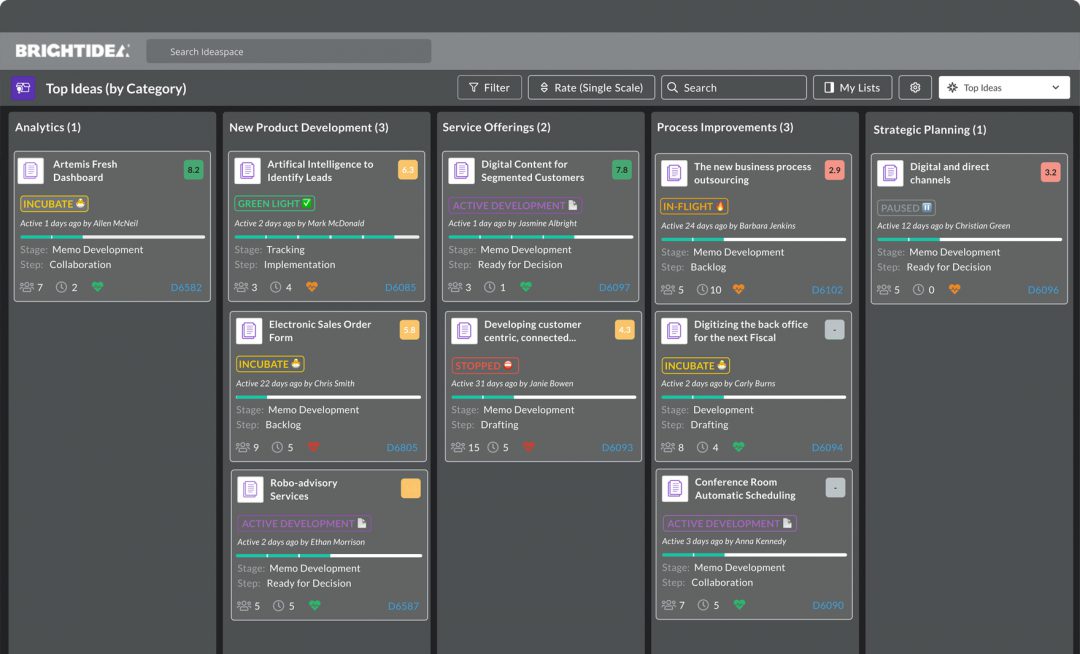This screenshot has height=654, width=1080.
Task: Click the people icon on Electronic Sales Order Form
Action: point(241,447)
